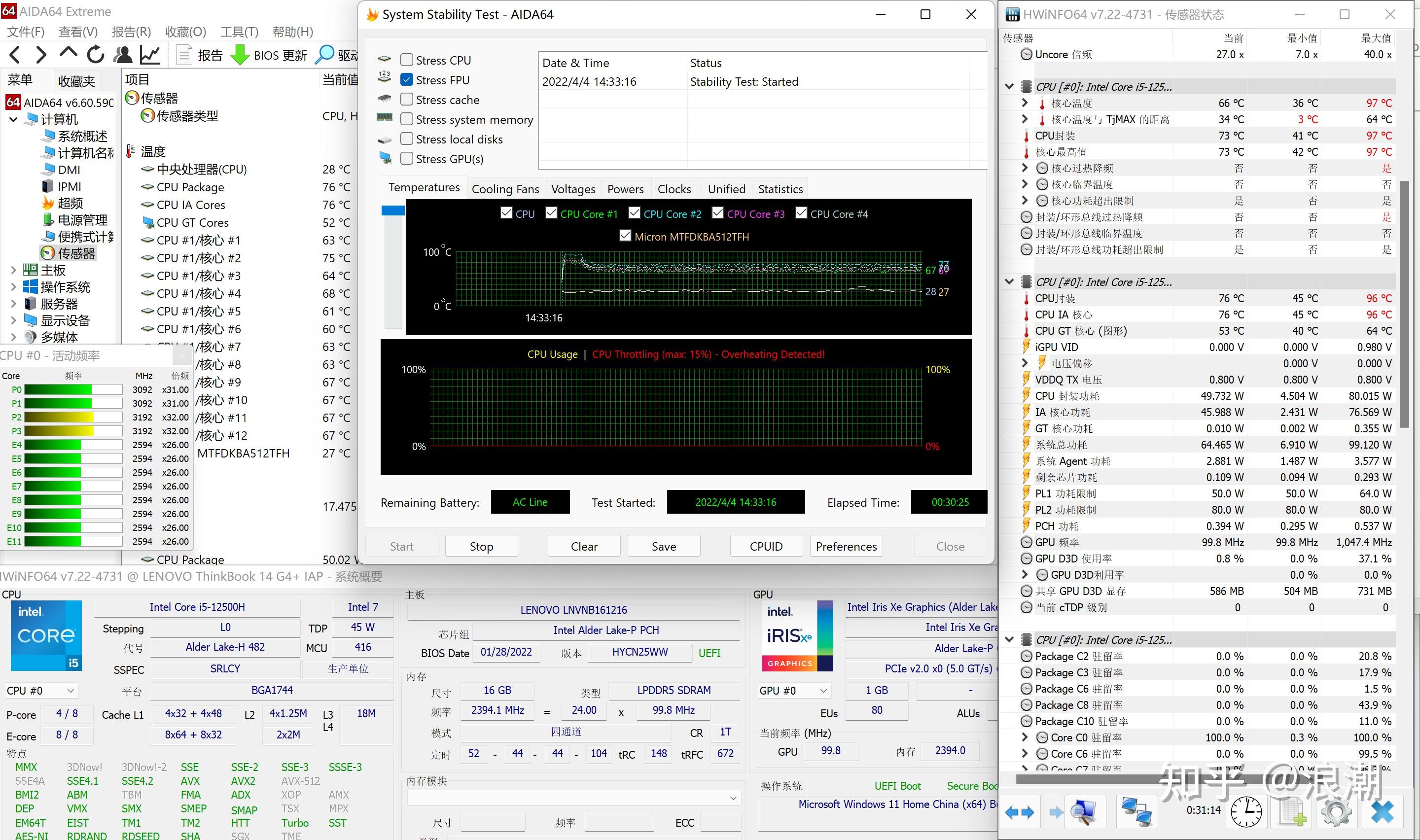Expand the 主板 tree node

click(14, 271)
